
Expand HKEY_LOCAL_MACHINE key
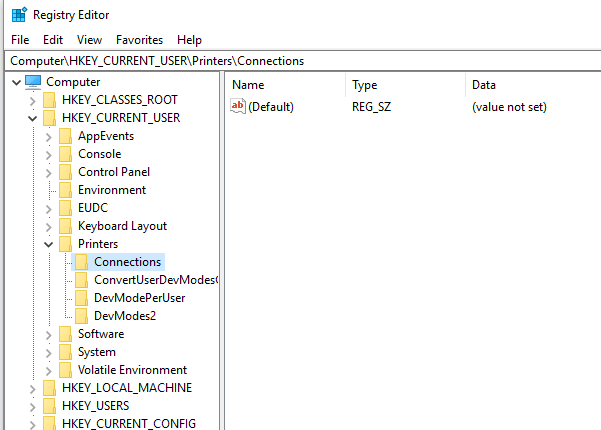33,389
